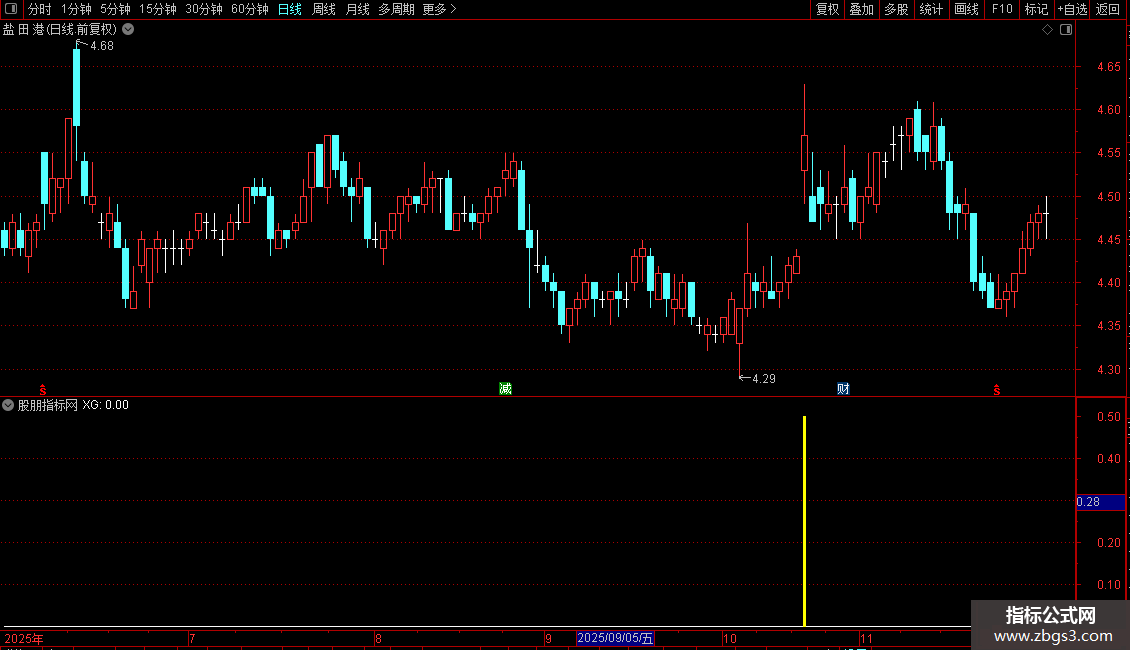This screenshot has width=1130, height=650.
Task: Click the 返回 back button
Action: 1108,9
